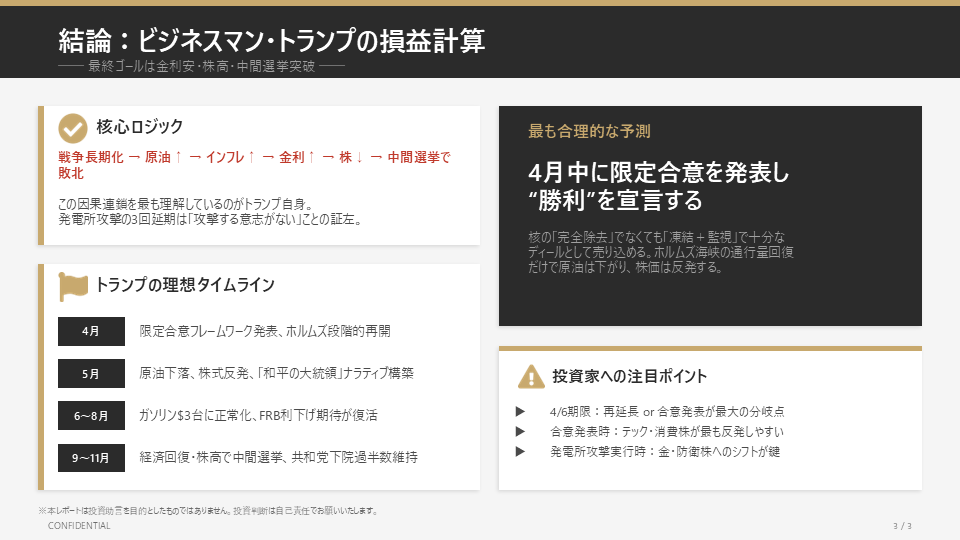960x540 pixels.
Task: Select the 9〜11月 timeline label box
Action: (x=91, y=457)
